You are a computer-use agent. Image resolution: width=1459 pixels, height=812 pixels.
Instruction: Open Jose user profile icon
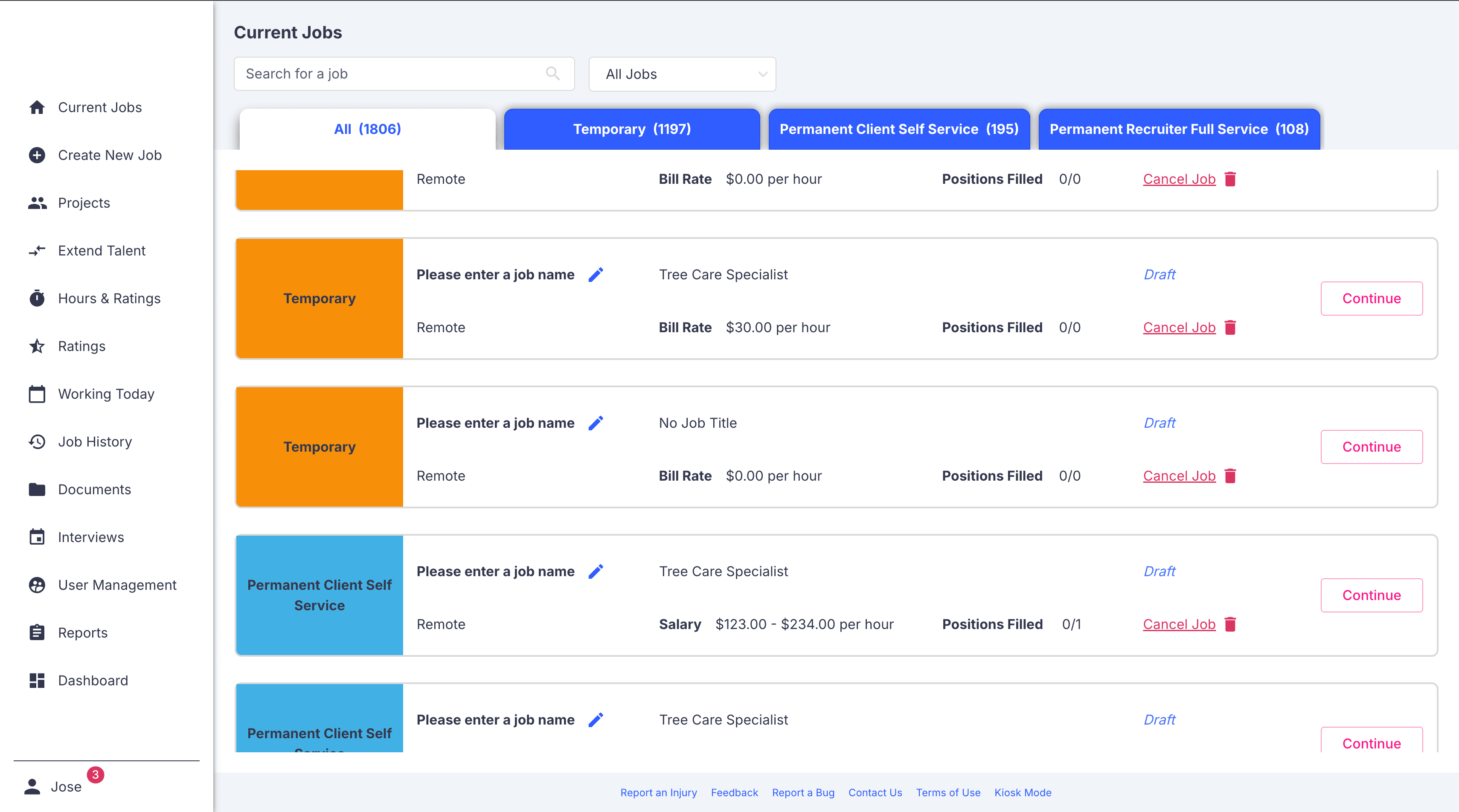click(32, 786)
